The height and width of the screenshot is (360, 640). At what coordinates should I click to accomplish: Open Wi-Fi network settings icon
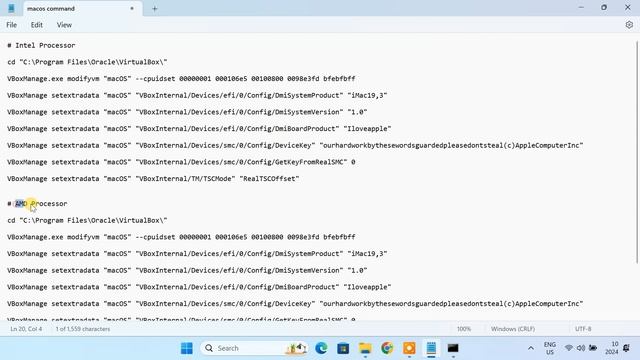tap(569, 348)
